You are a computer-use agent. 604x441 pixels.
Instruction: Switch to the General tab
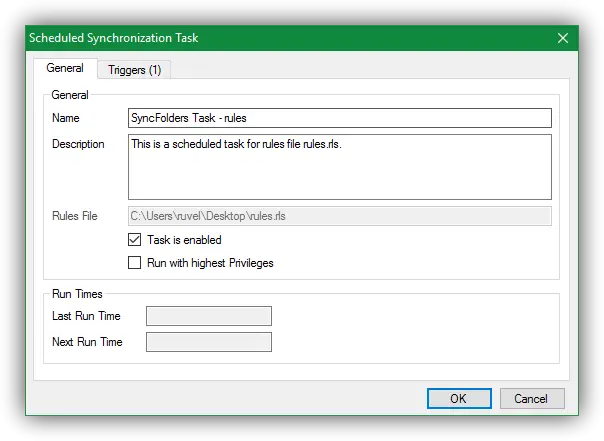65,69
